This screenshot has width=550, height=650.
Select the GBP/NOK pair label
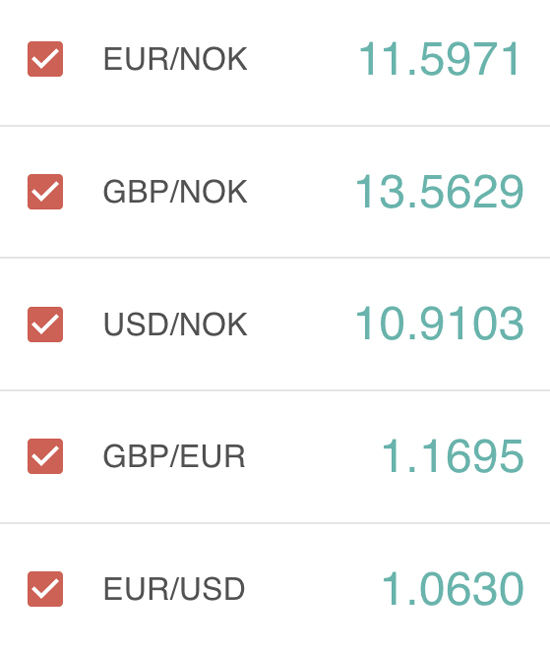tap(175, 192)
